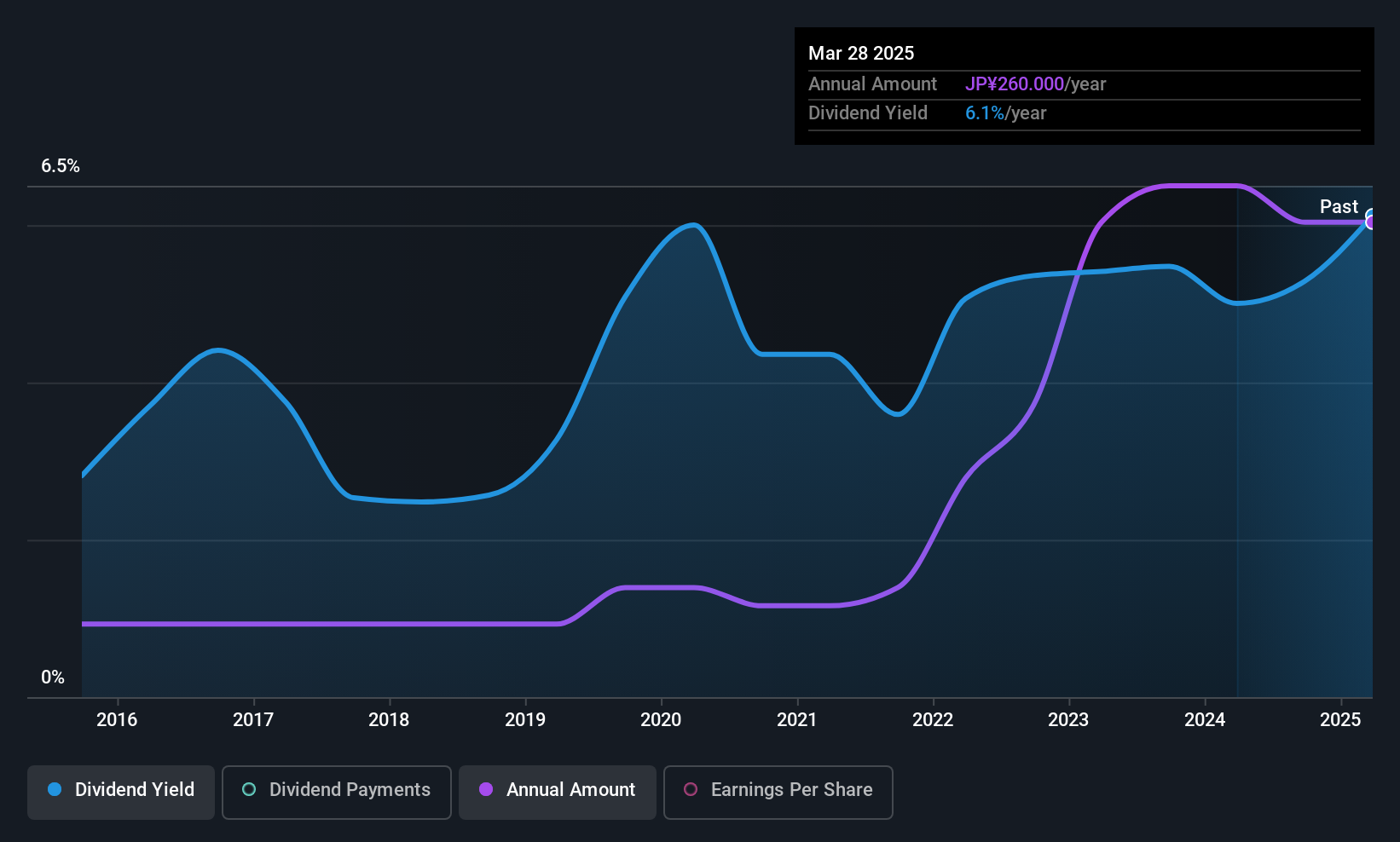Click the blue dot beside Dividend Yield

click(x=55, y=789)
